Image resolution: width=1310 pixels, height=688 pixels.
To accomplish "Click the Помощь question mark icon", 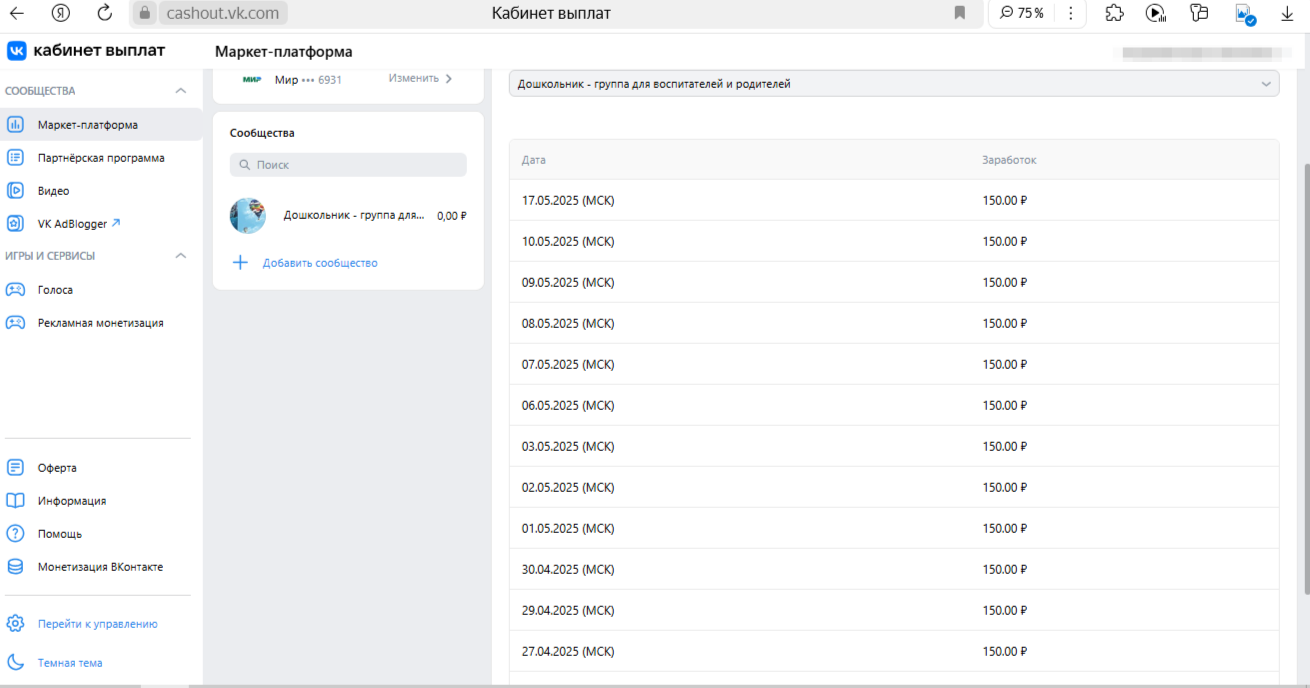I will pos(15,534).
